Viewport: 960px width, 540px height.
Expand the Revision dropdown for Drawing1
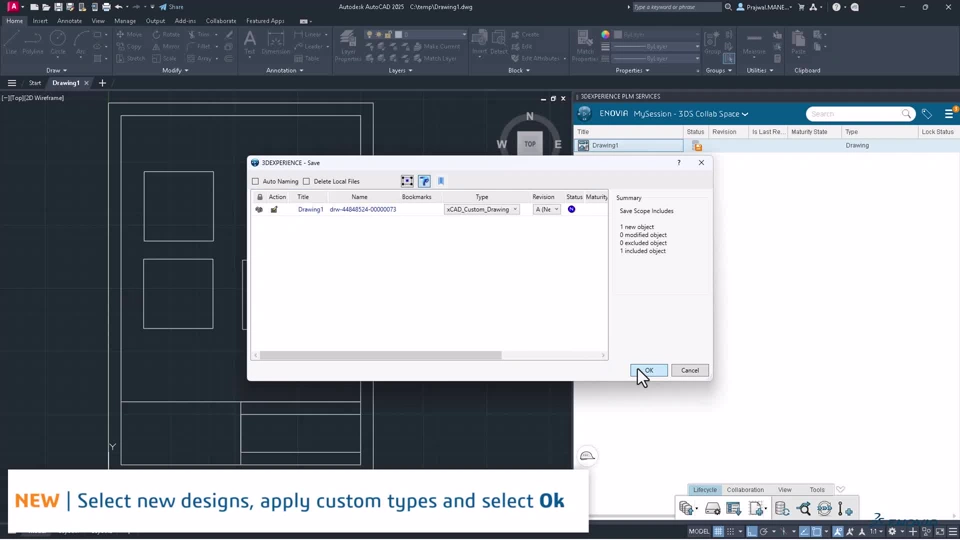(x=556, y=210)
